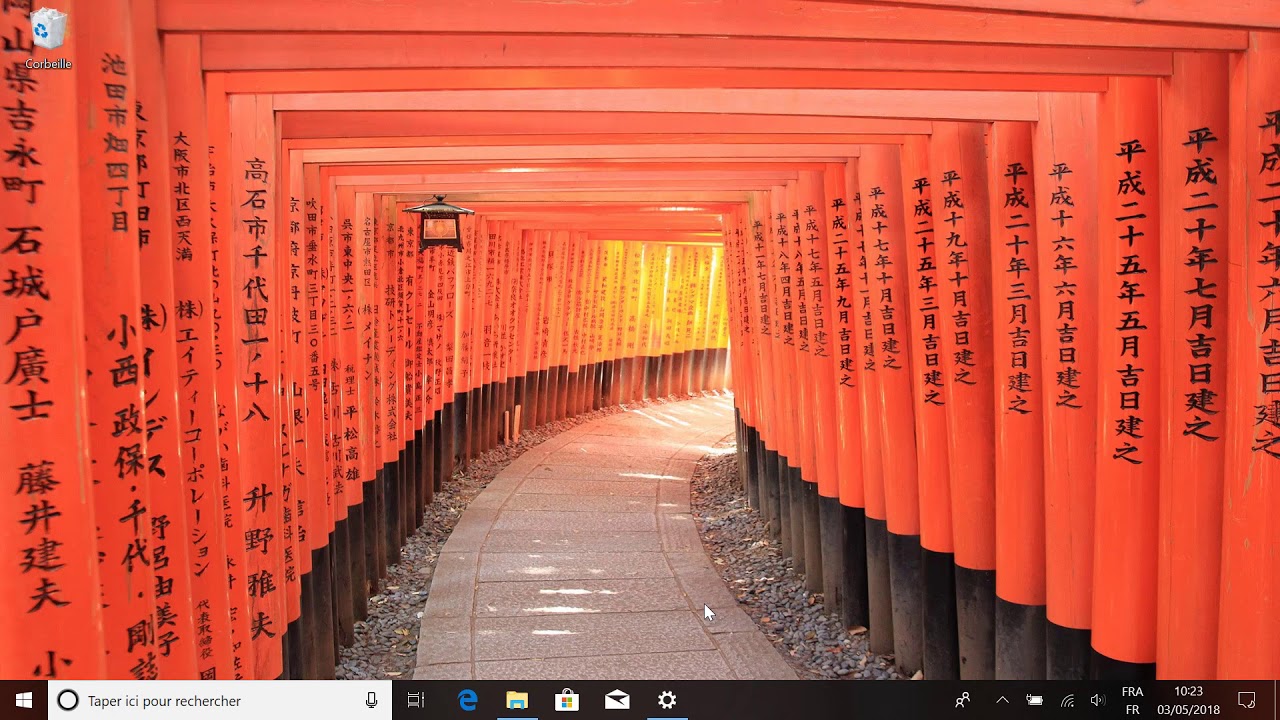Open the Windows Start menu
Screen dimensions: 1280x720
point(24,700)
